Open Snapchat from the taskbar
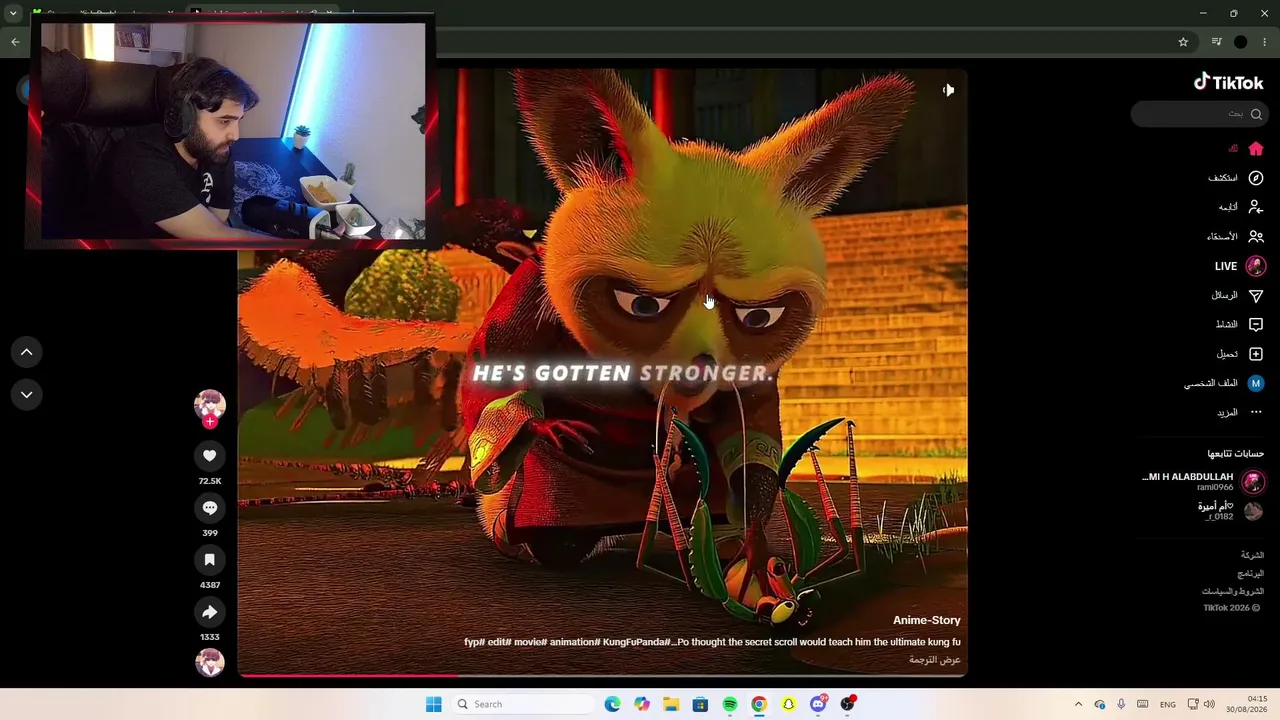1280x720 pixels. pos(788,704)
